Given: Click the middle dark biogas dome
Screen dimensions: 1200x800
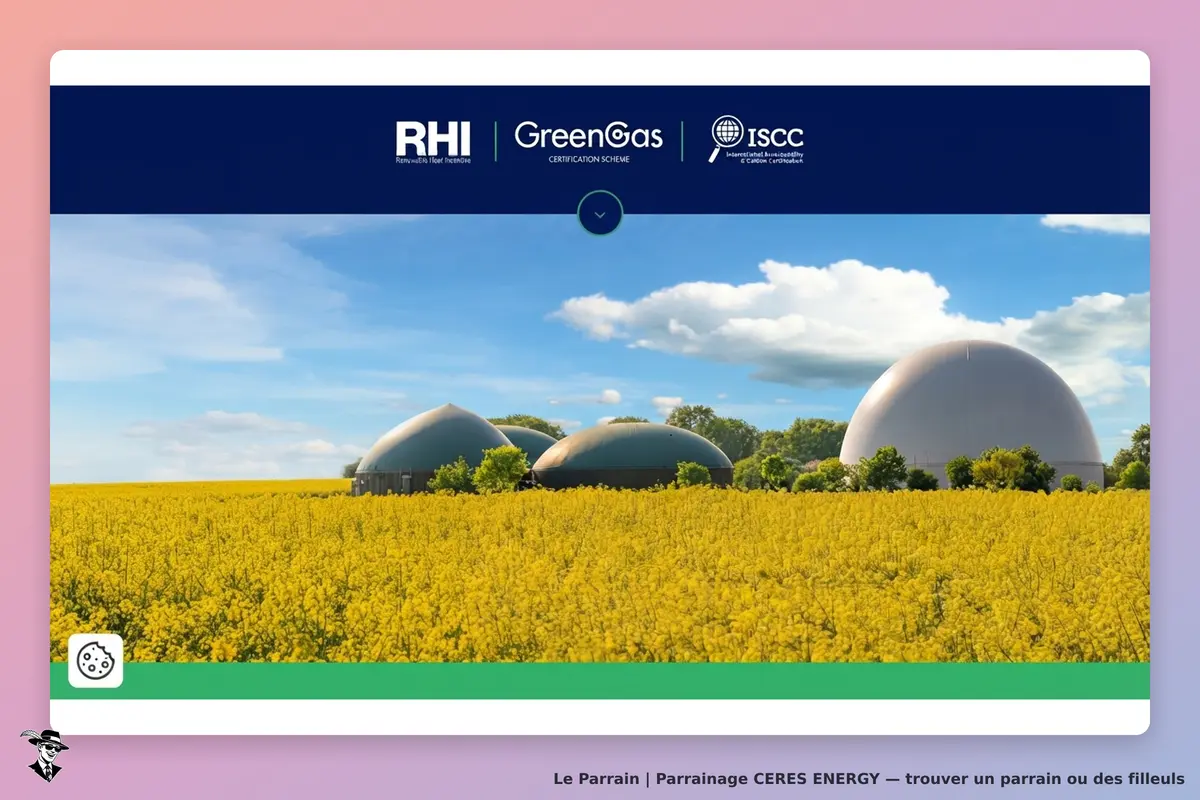Looking at the screenshot, I should 632,455.
